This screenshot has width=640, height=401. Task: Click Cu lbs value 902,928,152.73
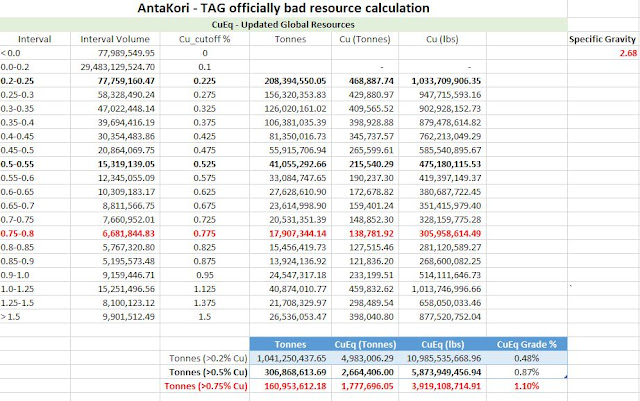pos(450,109)
